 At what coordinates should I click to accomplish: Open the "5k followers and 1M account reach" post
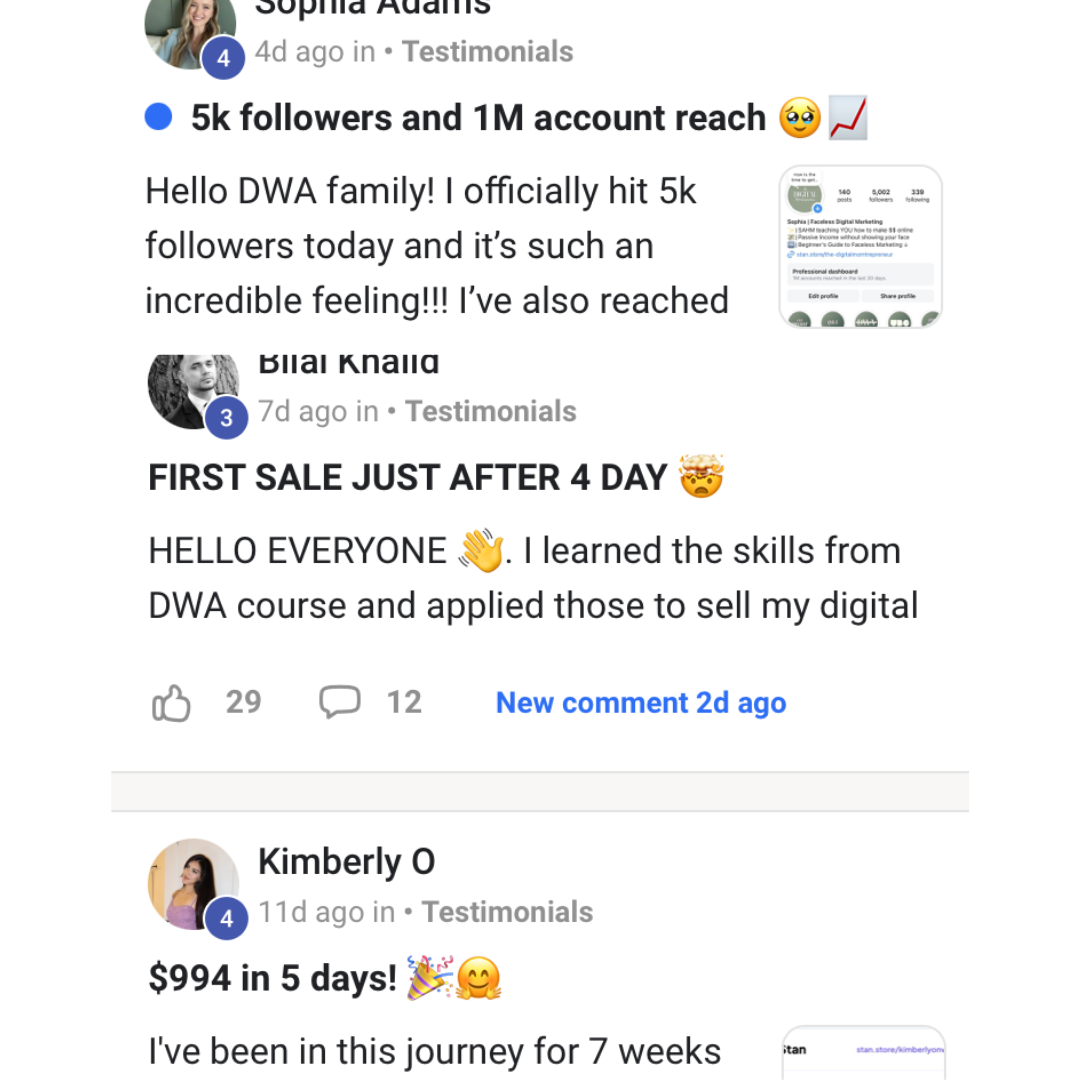[478, 118]
